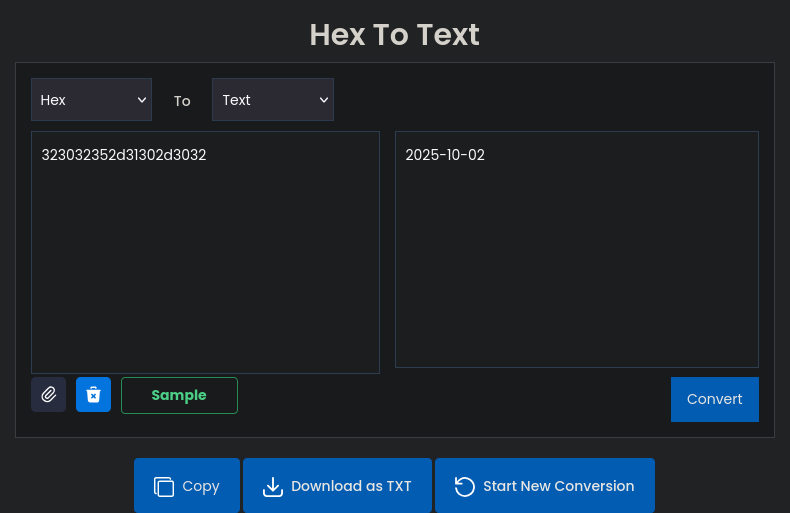Click the converted result 2025-10-02
The image size is (790, 513).
445,155
